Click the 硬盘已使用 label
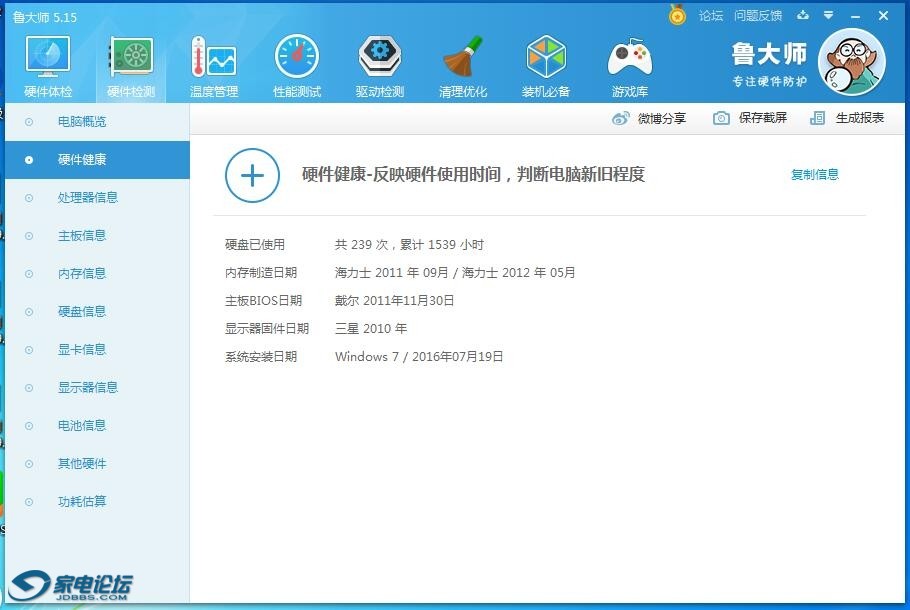The height and width of the screenshot is (610, 910). coord(255,244)
